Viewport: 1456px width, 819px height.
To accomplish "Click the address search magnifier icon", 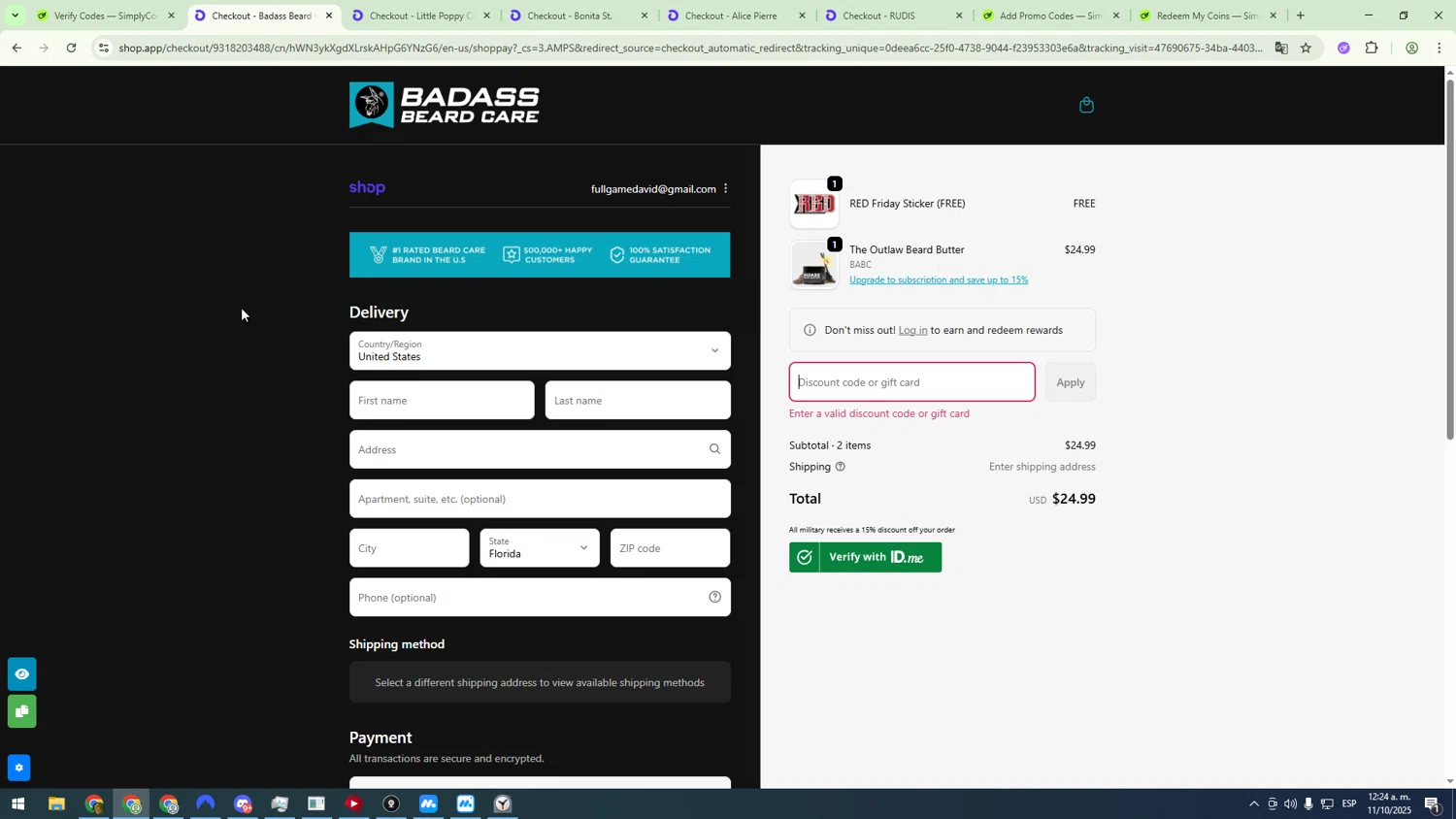I will click(714, 449).
